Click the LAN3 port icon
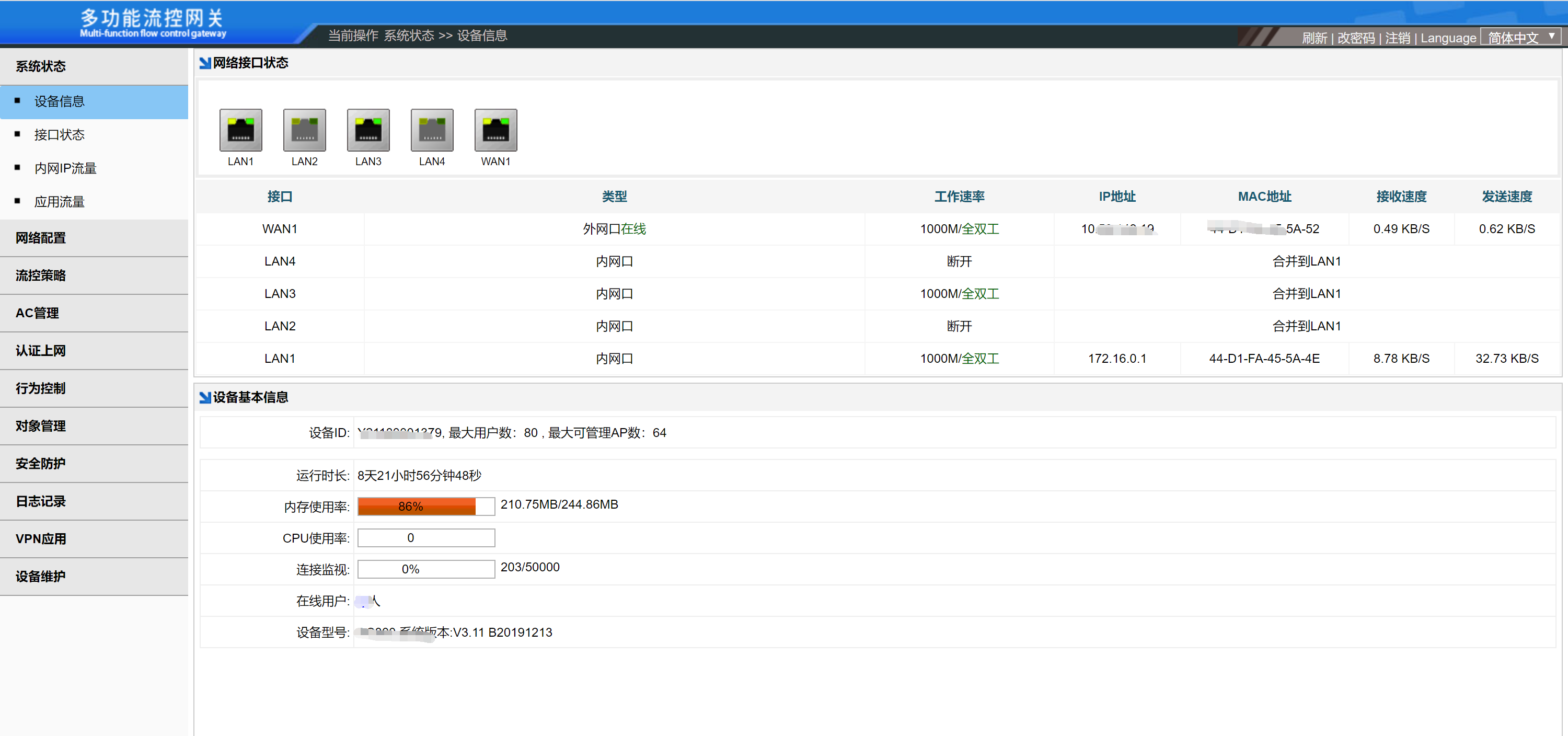Viewport: 1568px width, 736px height. 368,130
